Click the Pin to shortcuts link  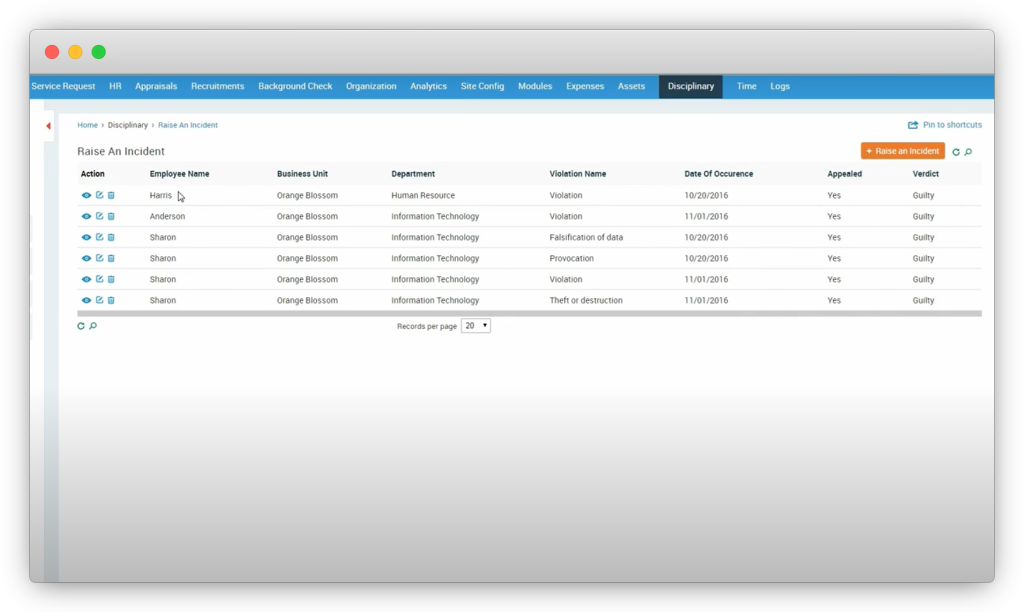(945, 125)
